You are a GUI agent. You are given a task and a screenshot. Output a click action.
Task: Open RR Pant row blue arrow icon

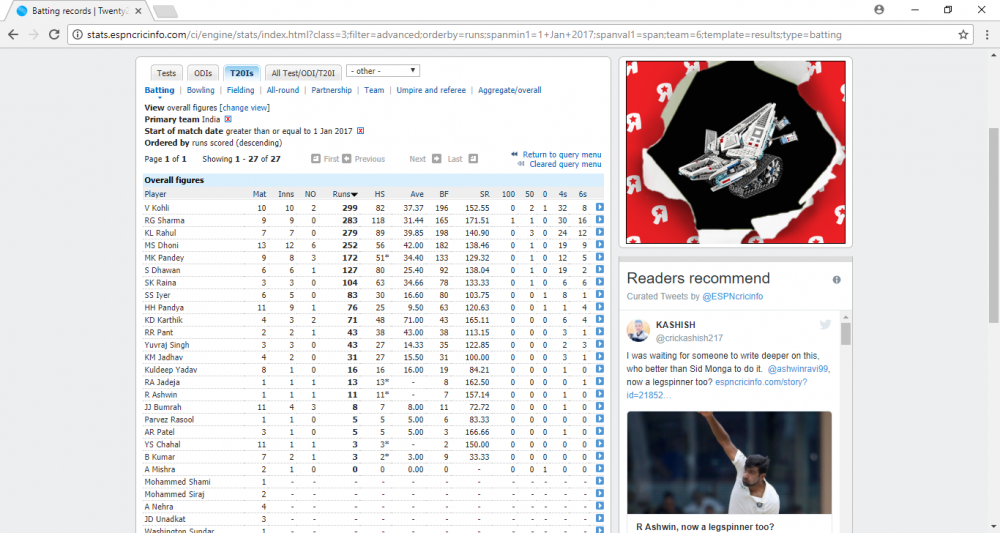[599, 332]
